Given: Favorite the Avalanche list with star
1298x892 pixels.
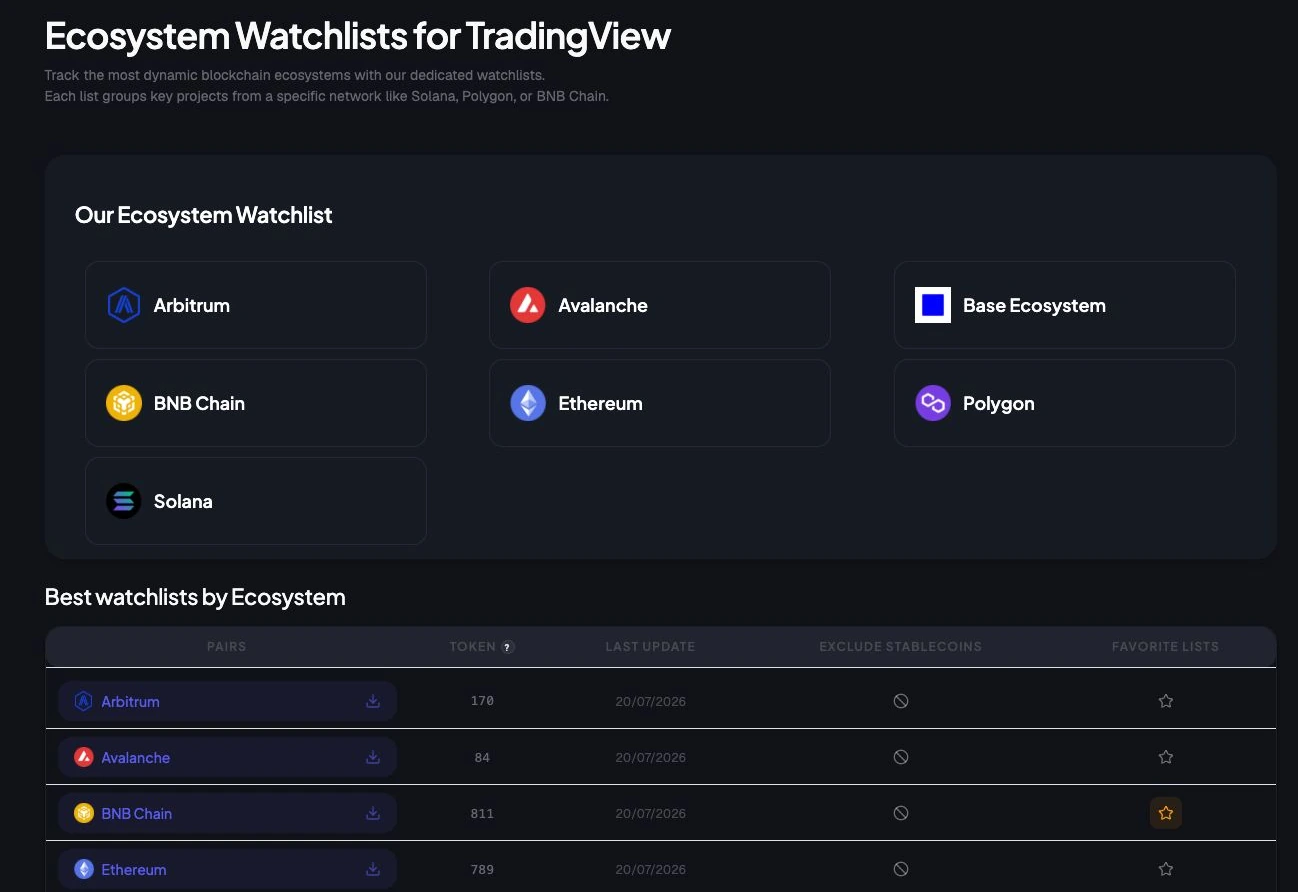Looking at the screenshot, I should (1166, 757).
